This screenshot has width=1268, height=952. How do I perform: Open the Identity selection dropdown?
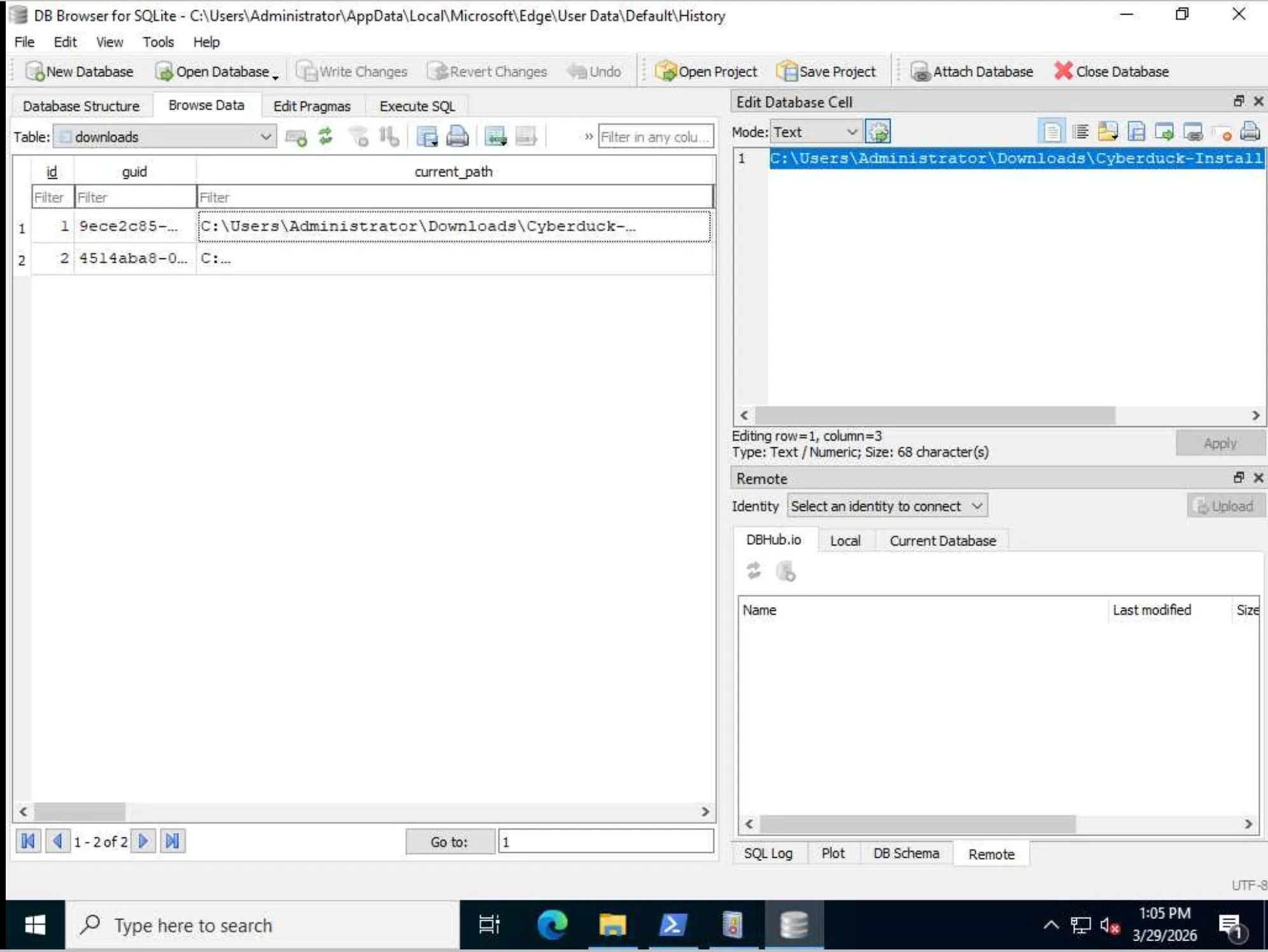tap(887, 506)
